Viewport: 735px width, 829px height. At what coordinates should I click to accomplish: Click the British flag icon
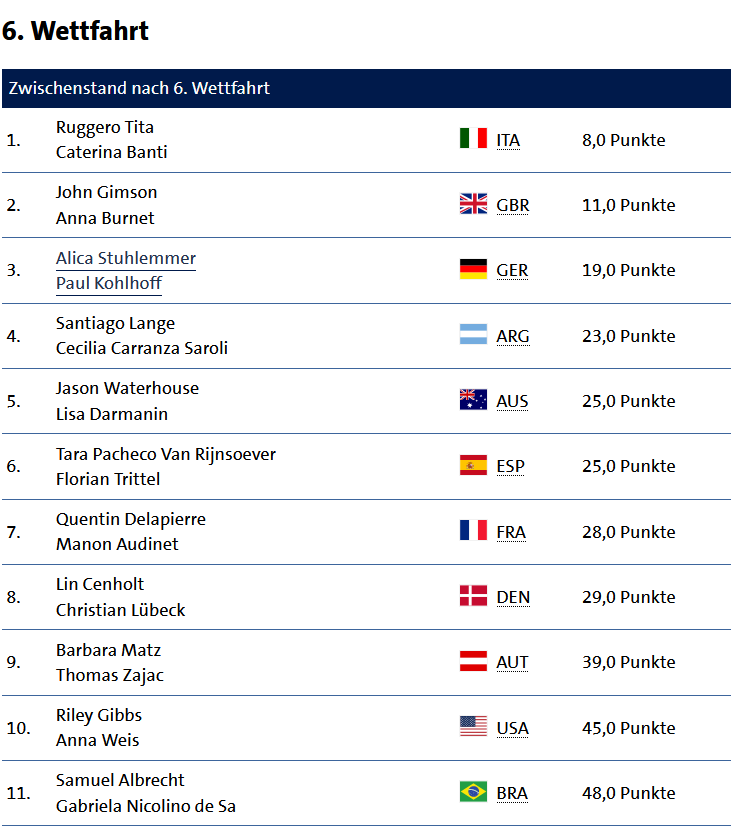pyautogui.click(x=473, y=204)
